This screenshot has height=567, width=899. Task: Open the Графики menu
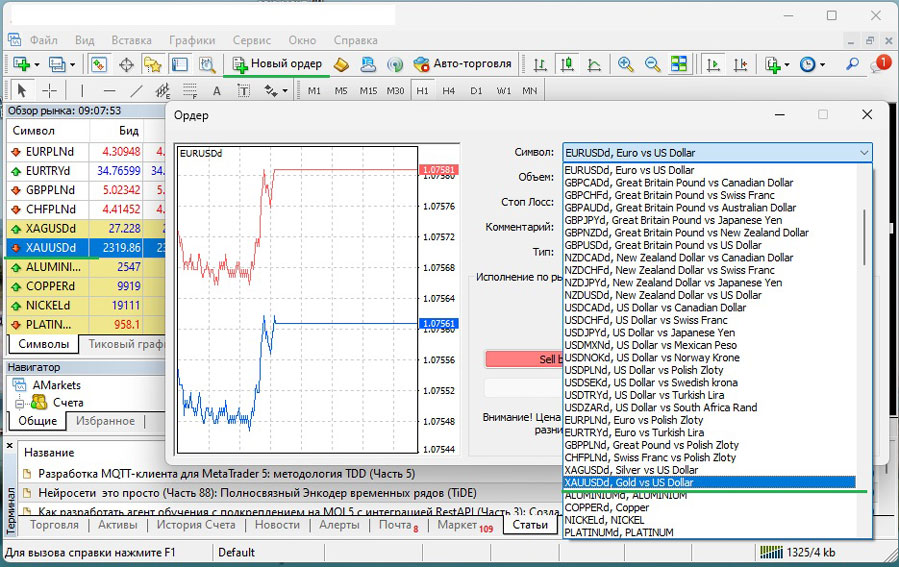click(192, 40)
